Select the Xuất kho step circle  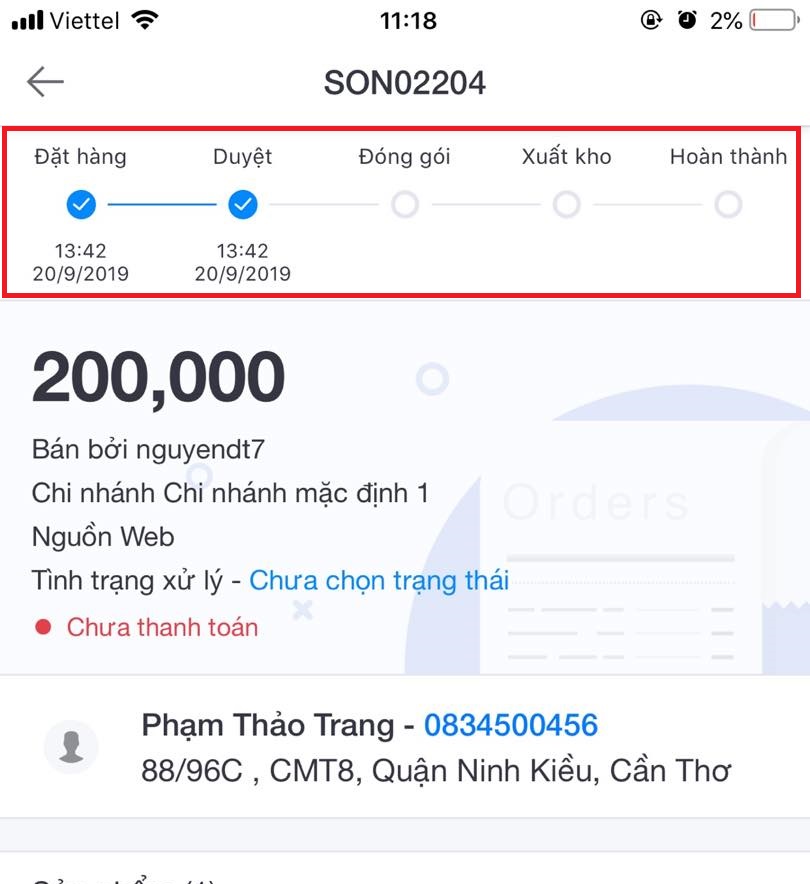click(x=566, y=204)
